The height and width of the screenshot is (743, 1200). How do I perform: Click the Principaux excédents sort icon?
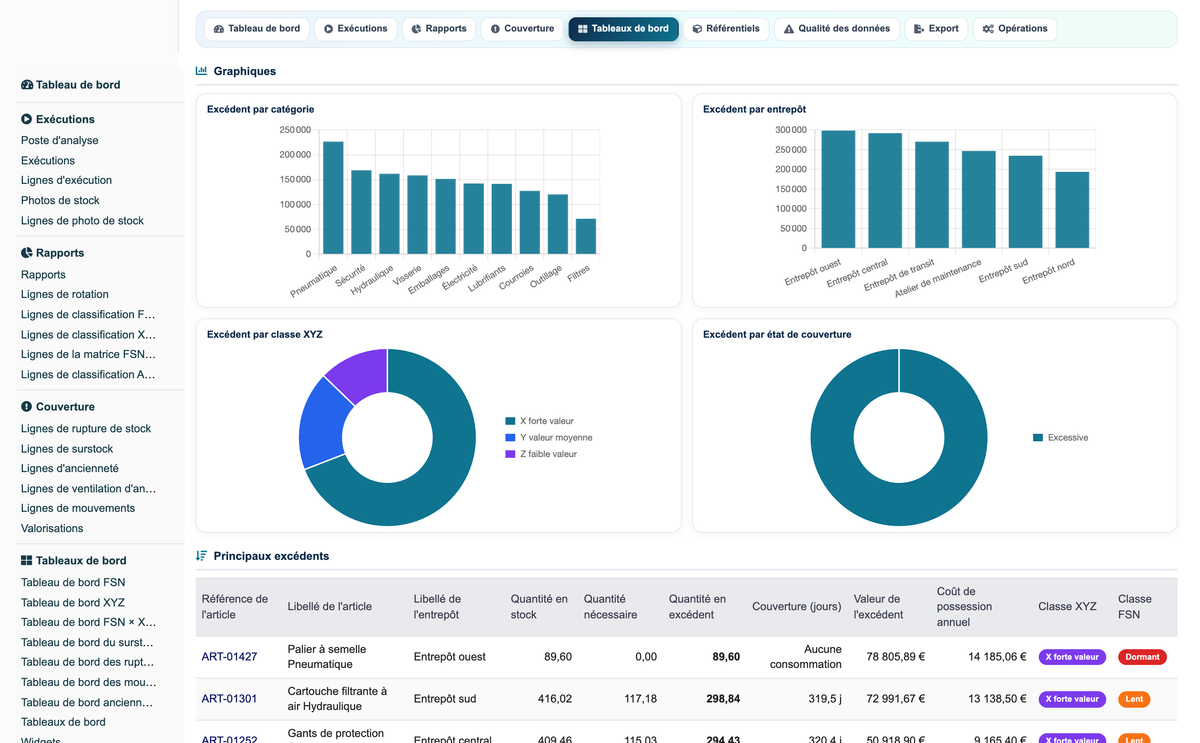[x=202, y=556]
